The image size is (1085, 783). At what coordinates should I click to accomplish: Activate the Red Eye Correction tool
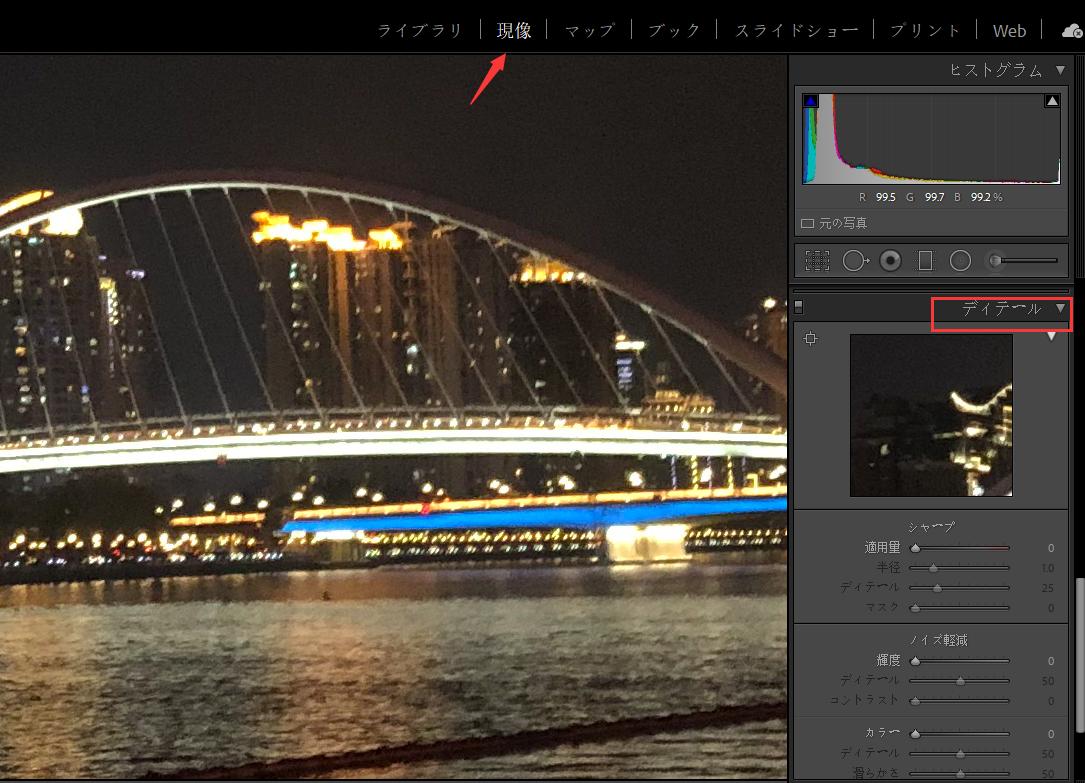pyautogui.click(x=890, y=261)
